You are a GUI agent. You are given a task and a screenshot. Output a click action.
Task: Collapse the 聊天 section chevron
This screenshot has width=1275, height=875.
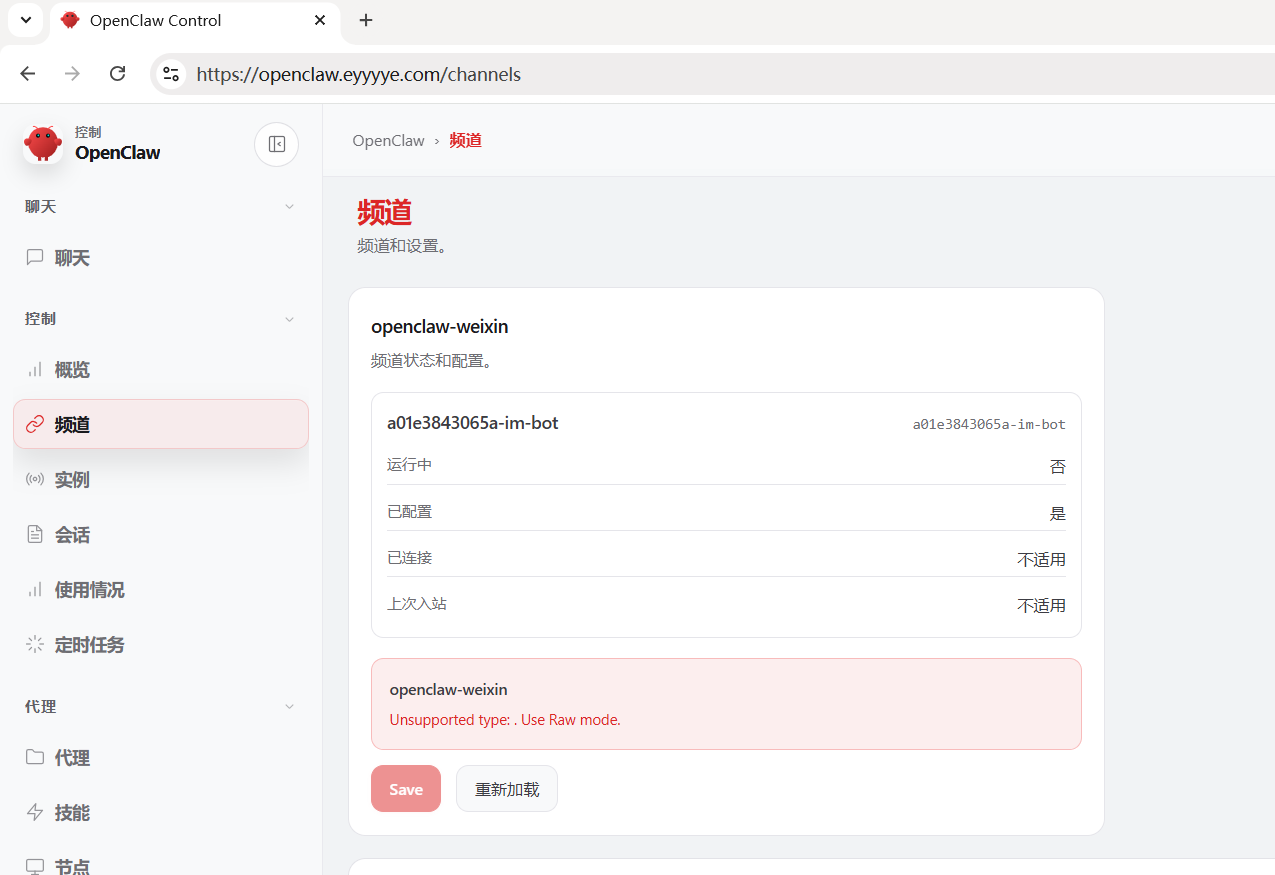click(289, 207)
